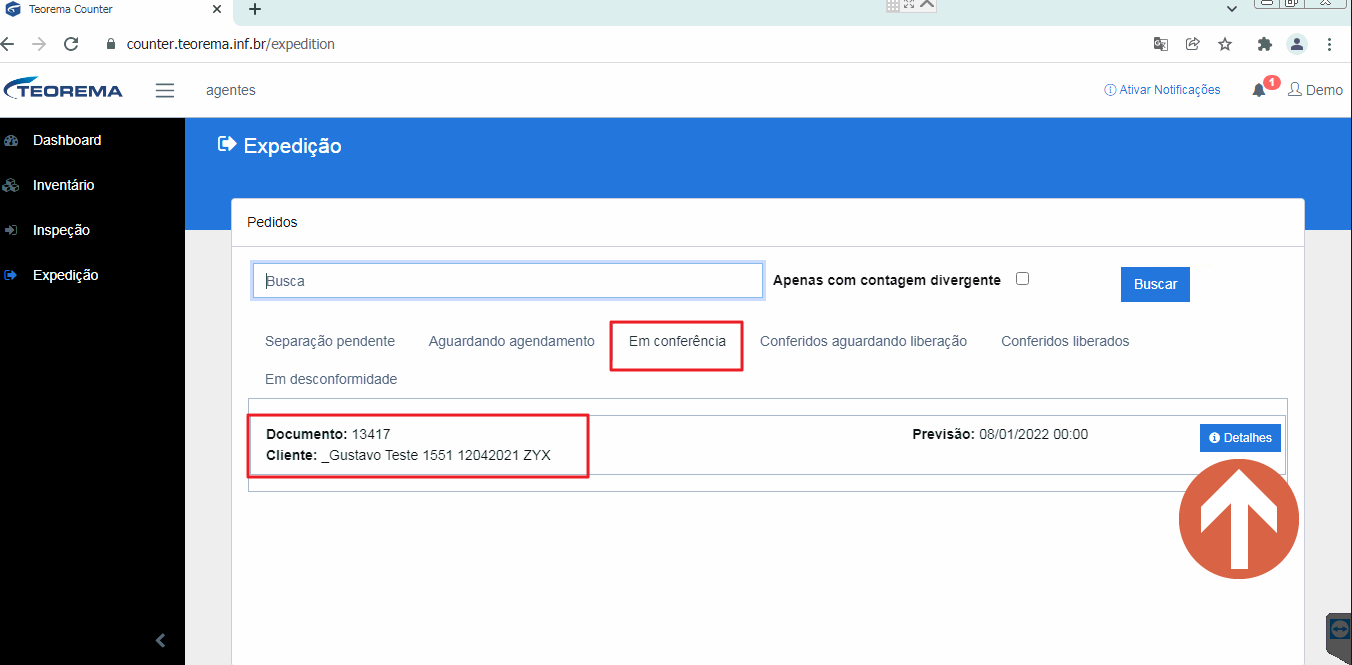Select the Em conferência tab

point(677,341)
